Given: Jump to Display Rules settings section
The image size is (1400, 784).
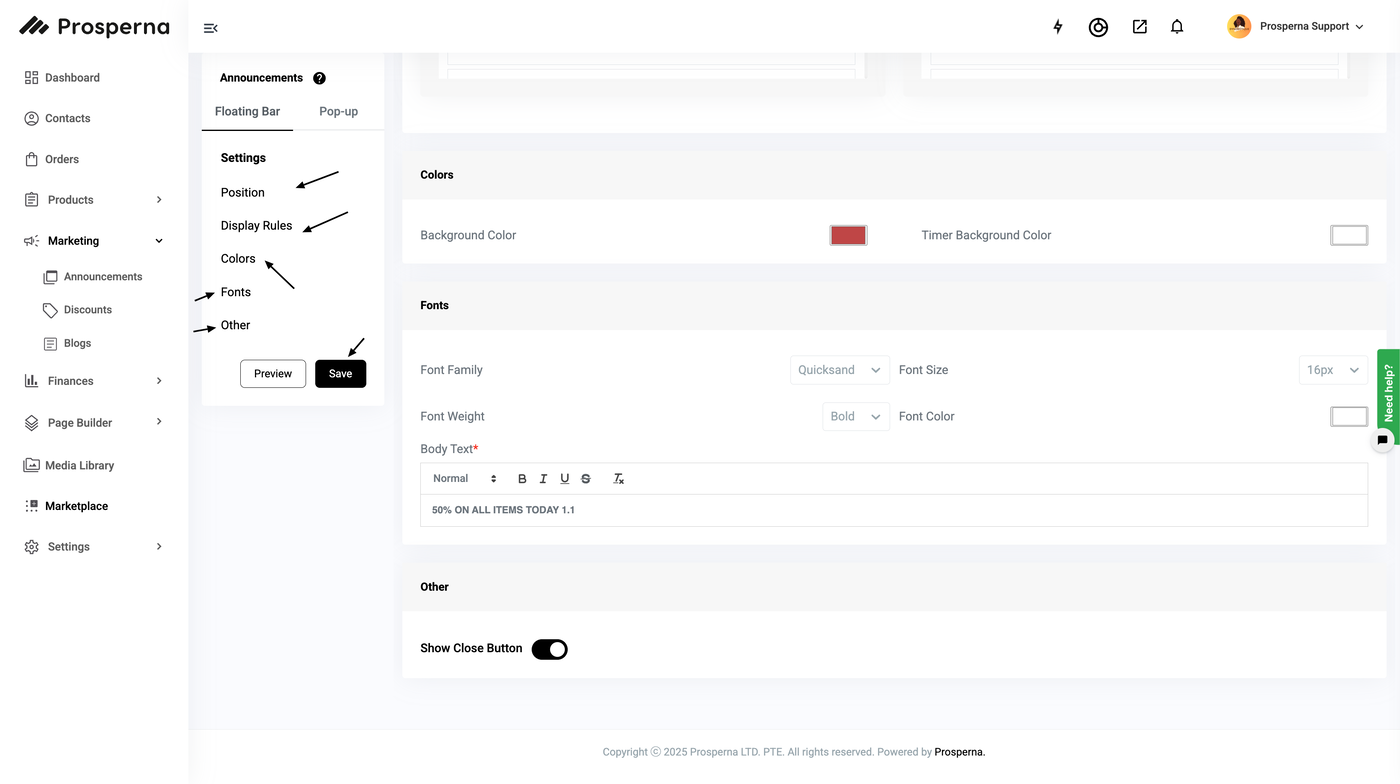Looking at the screenshot, I should click(x=257, y=226).
